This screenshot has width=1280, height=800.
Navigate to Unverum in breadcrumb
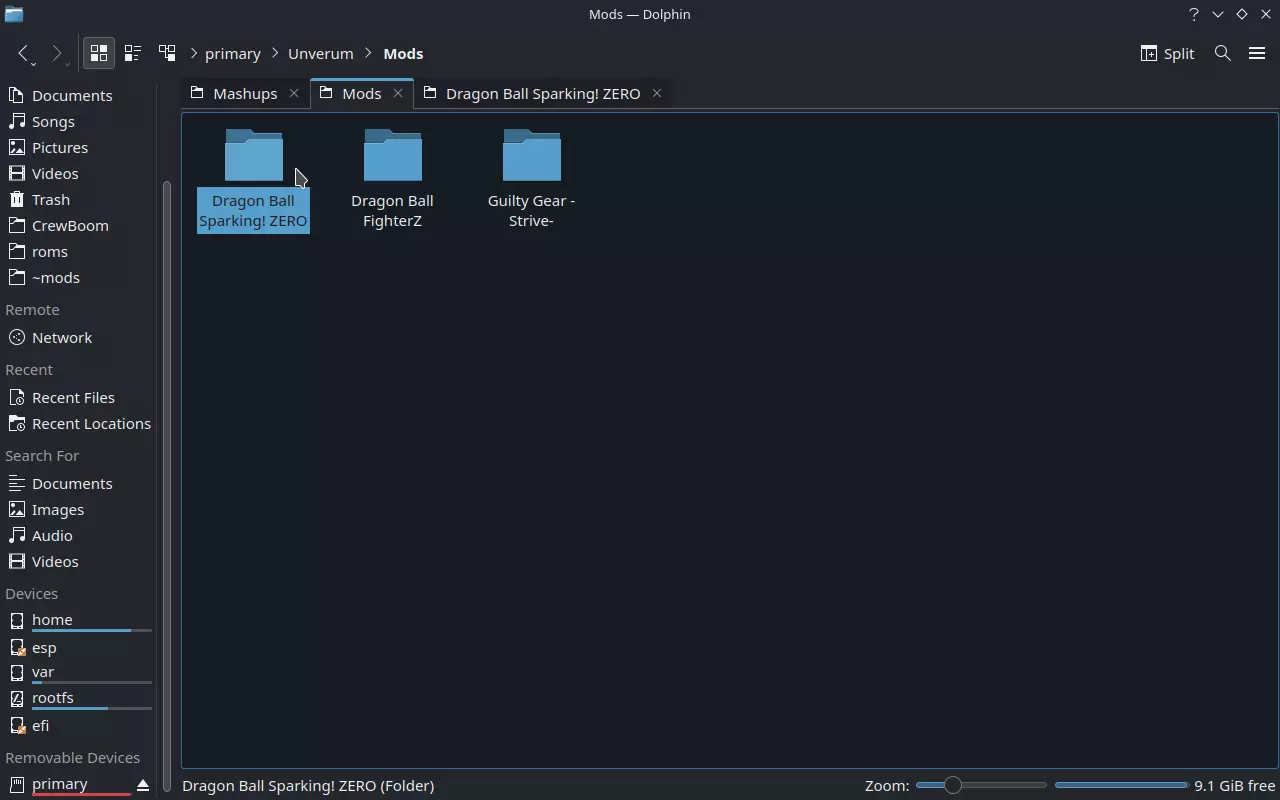click(x=321, y=54)
